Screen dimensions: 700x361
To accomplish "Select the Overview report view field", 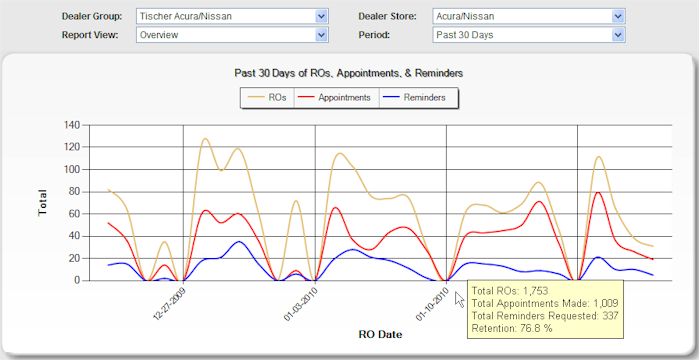I will (232, 35).
